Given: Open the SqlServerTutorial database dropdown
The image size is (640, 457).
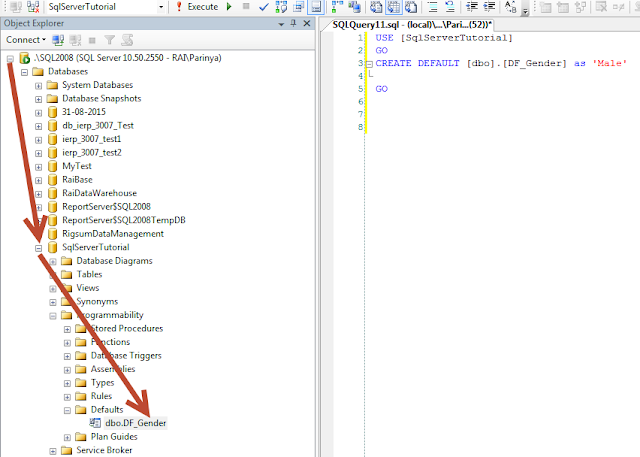Looking at the screenshot, I should [161, 7].
